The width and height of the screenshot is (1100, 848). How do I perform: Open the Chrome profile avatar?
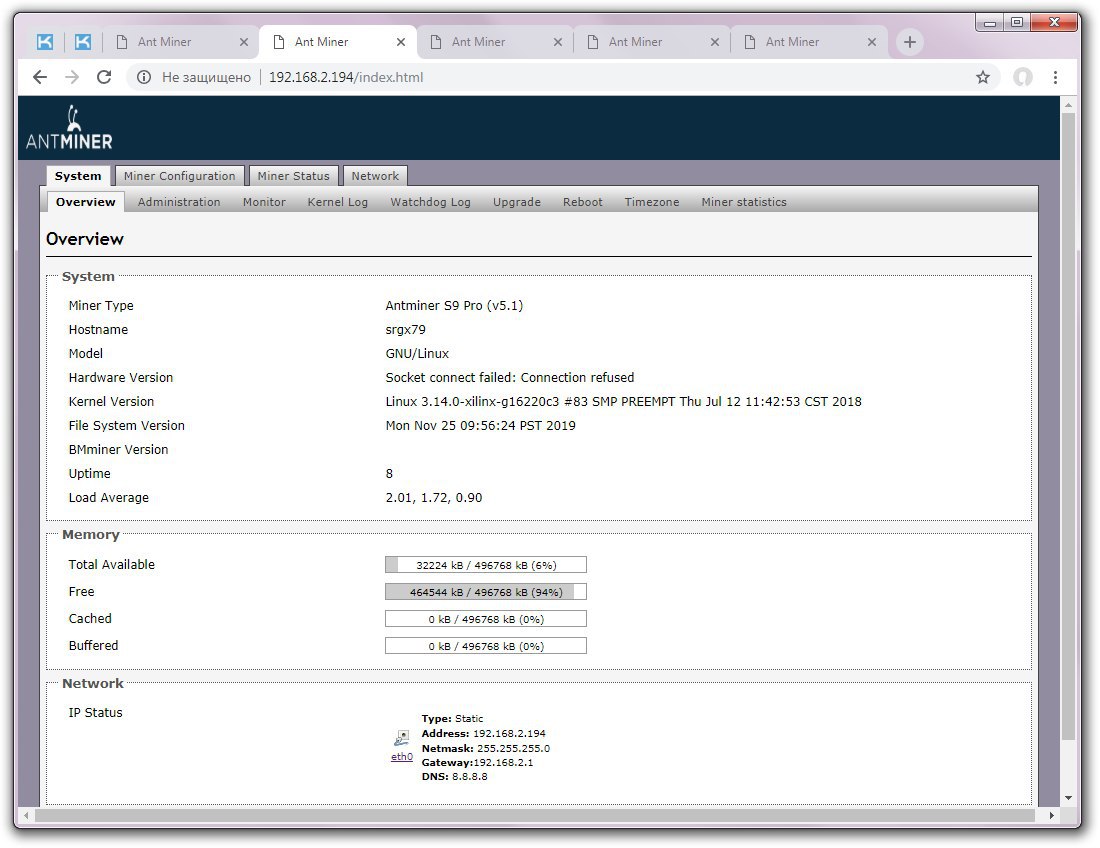(x=1023, y=77)
